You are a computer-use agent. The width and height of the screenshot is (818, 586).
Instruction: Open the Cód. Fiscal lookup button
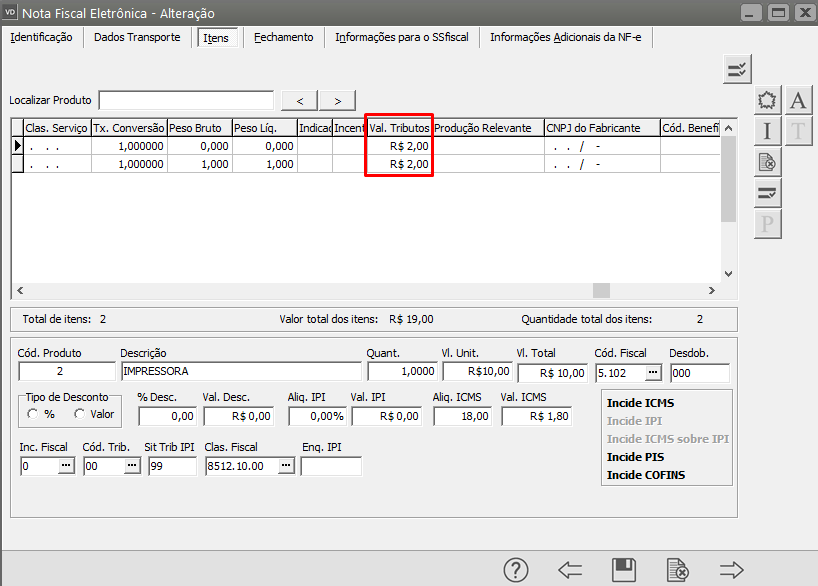(x=653, y=372)
